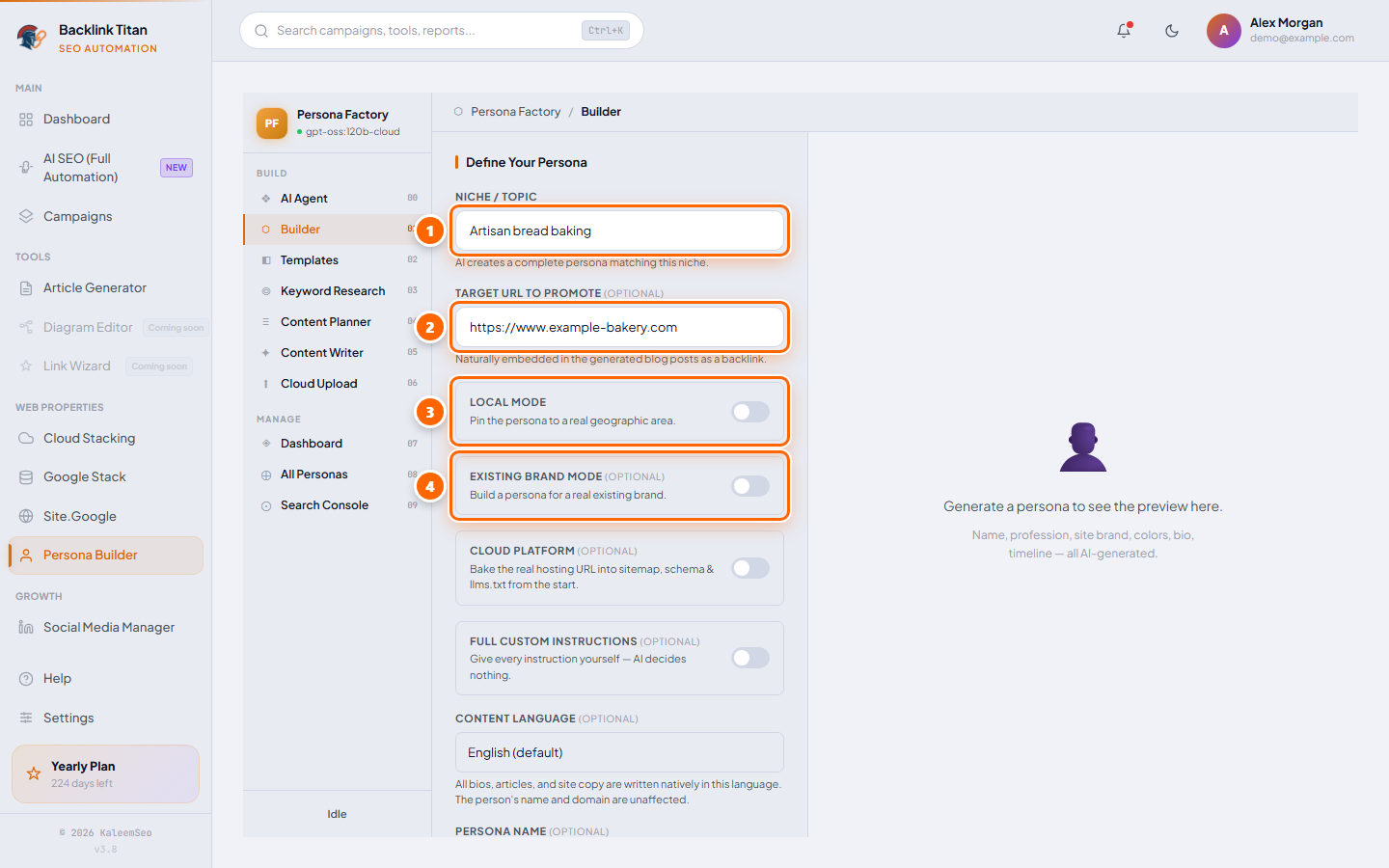Open Persona Builder in the sidebar

point(106,556)
